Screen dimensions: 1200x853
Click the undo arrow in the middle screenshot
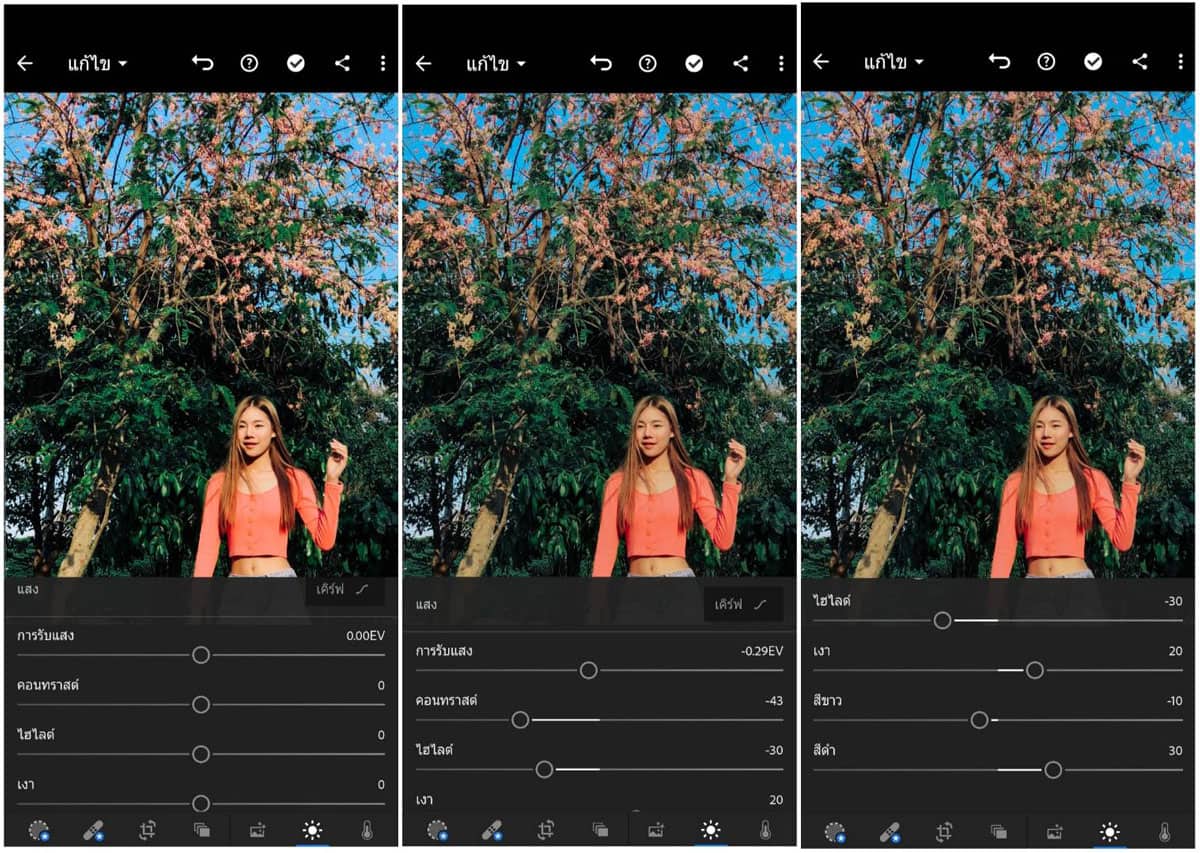click(x=601, y=63)
